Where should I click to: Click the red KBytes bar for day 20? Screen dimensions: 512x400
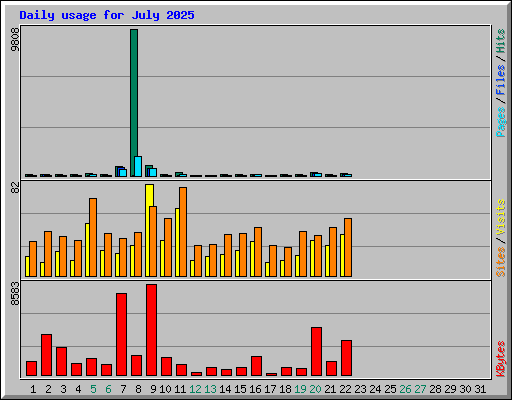pos(316,352)
